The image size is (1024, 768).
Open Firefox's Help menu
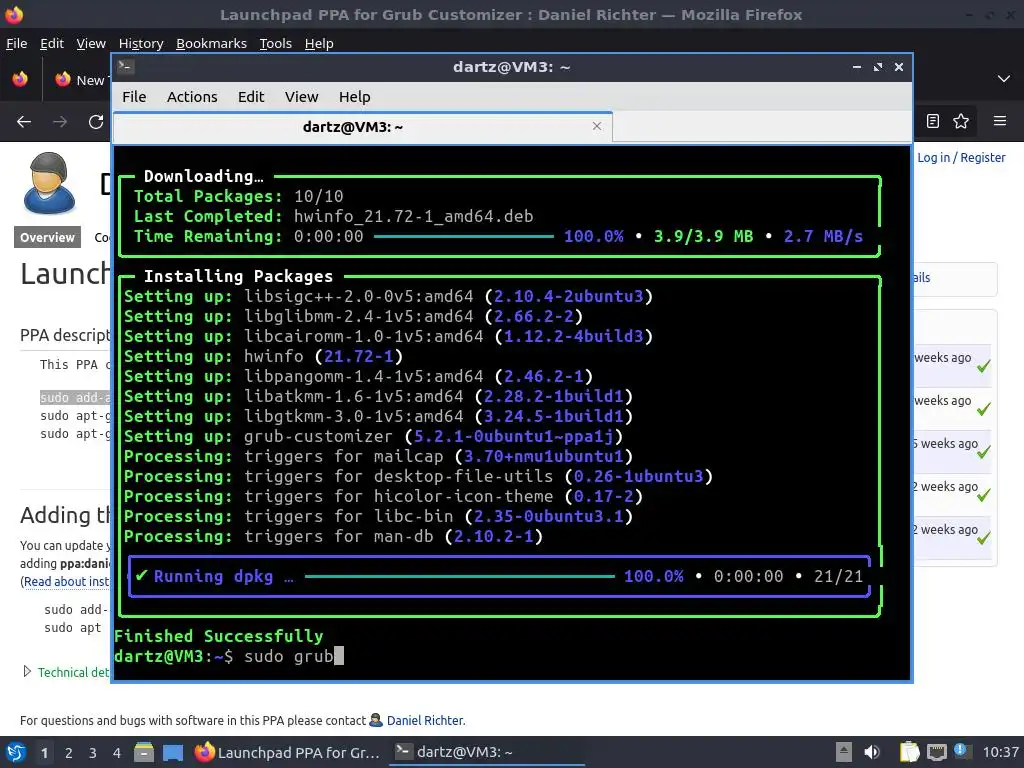pos(319,43)
